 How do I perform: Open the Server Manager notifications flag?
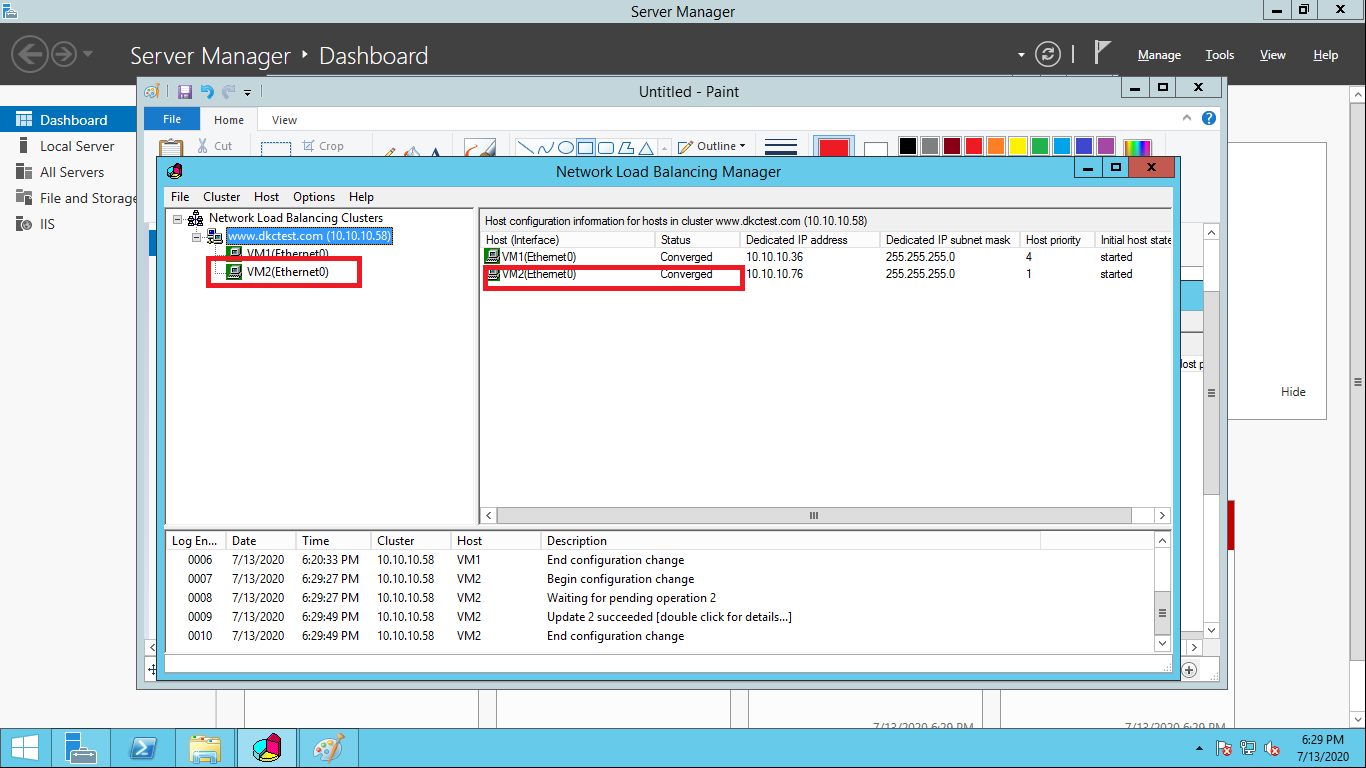pos(1102,53)
